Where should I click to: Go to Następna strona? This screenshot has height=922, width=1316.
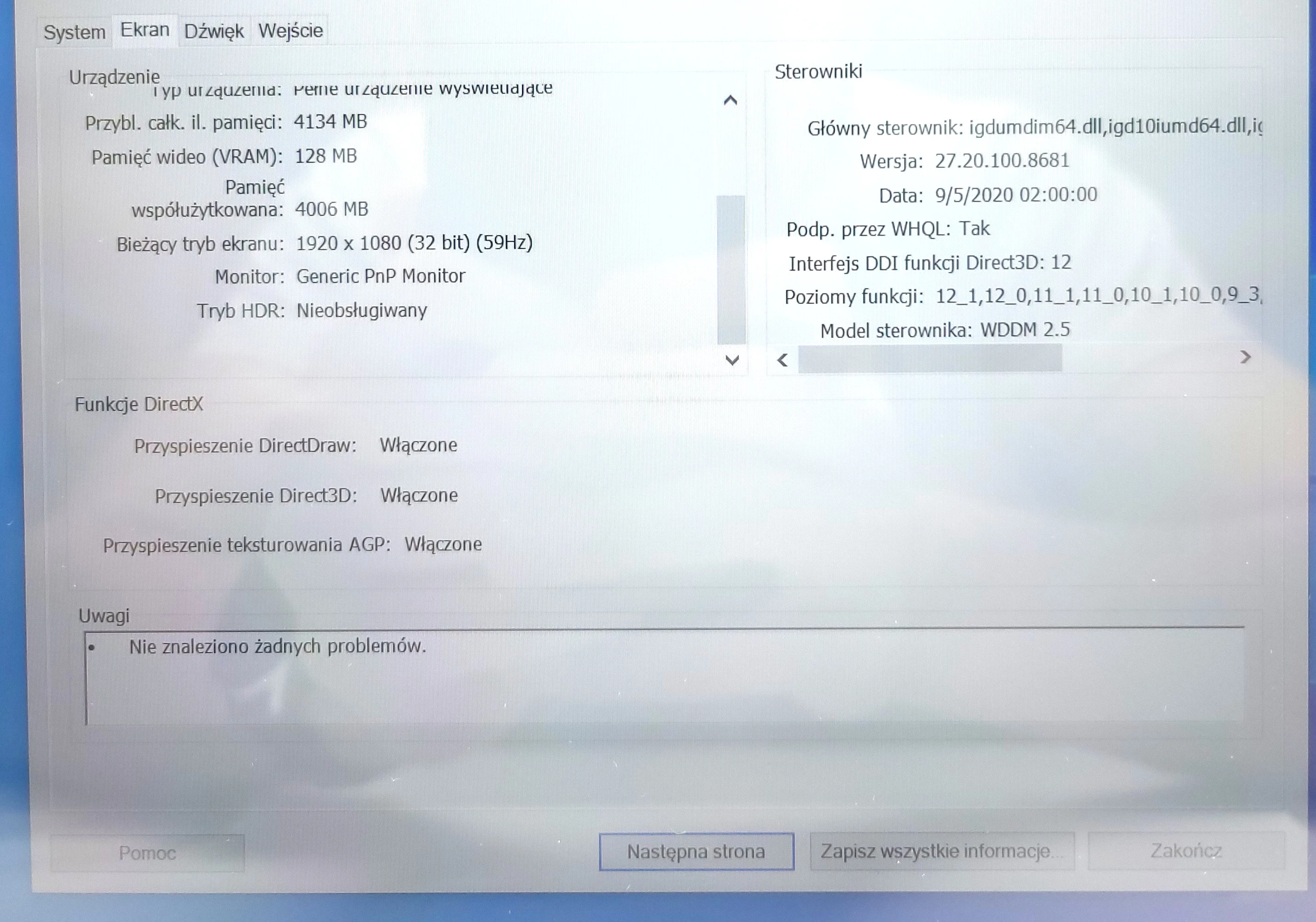click(696, 852)
